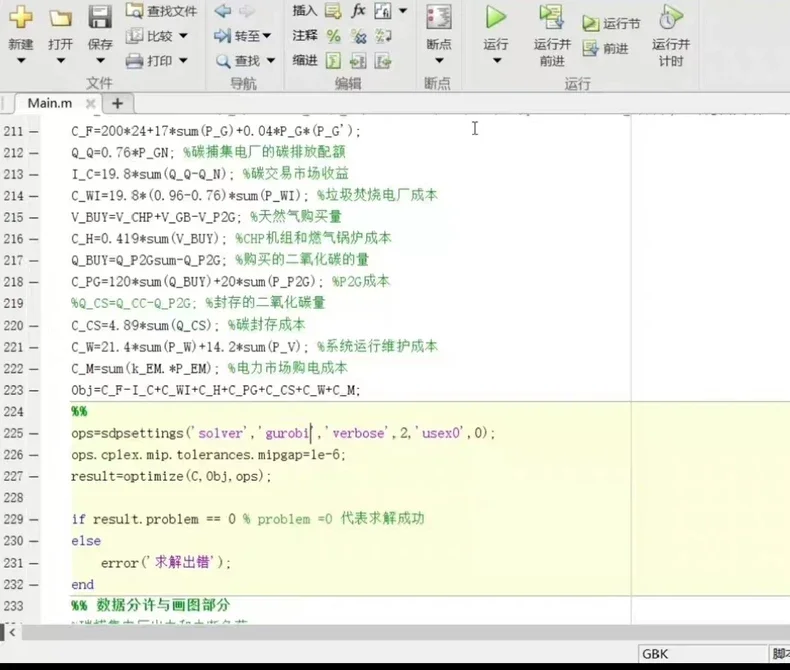Expand the Print (打印) dropdown arrow
Viewport: 790px width, 670px height.
[183, 61]
